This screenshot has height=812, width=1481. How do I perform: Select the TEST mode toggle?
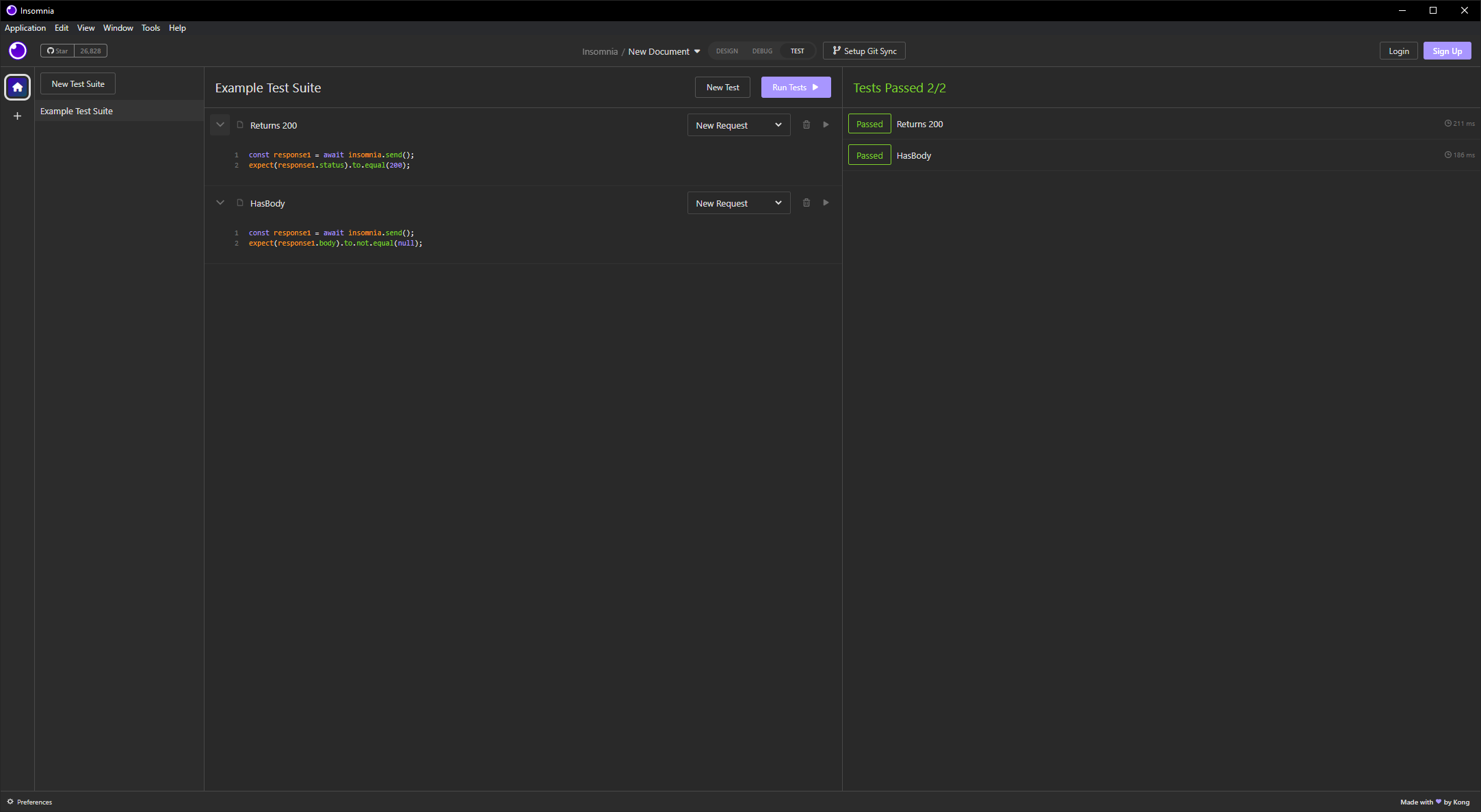point(797,51)
